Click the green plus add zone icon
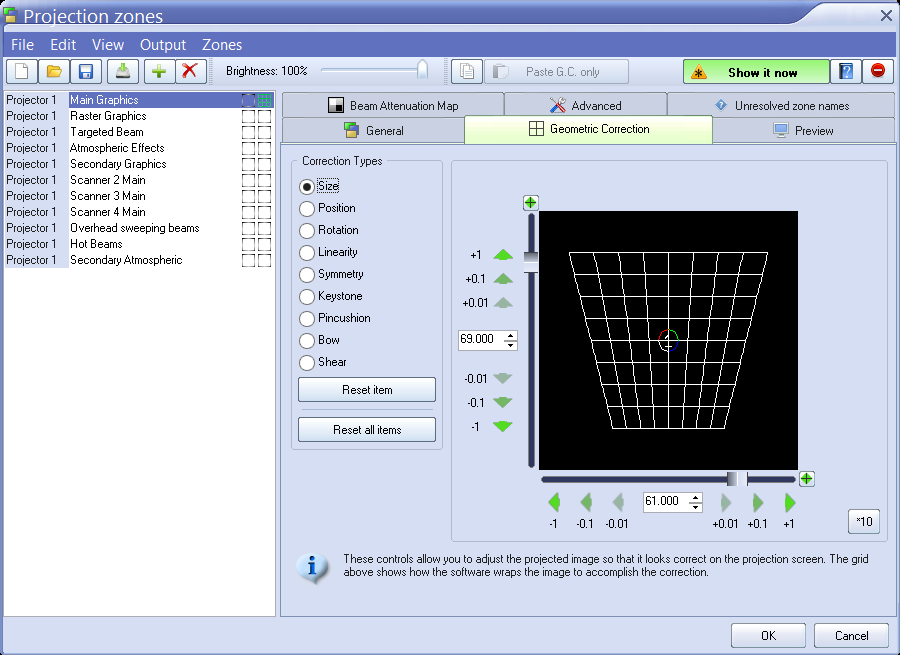The height and width of the screenshot is (655, 900). (x=158, y=71)
